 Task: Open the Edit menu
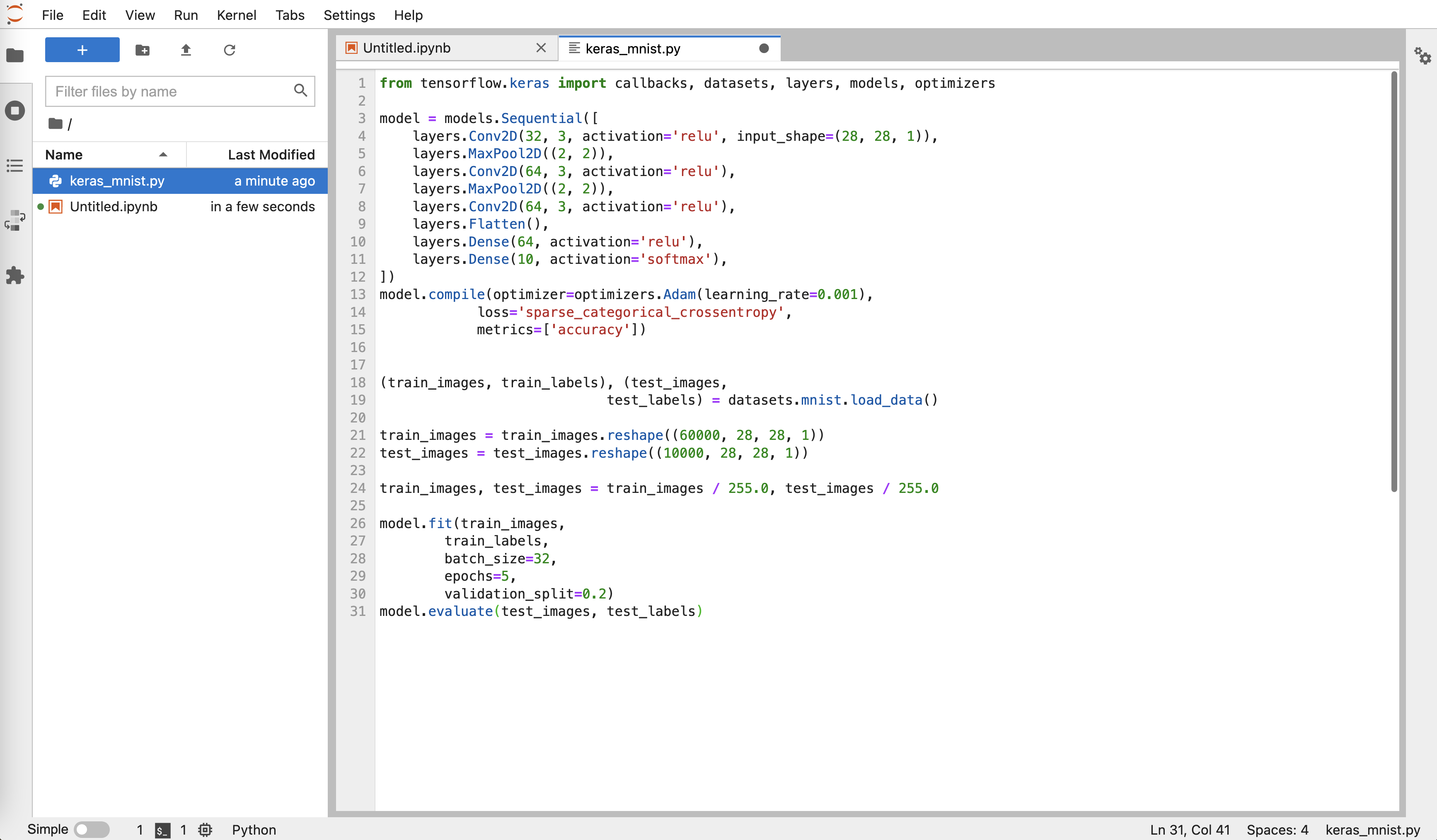tap(94, 15)
